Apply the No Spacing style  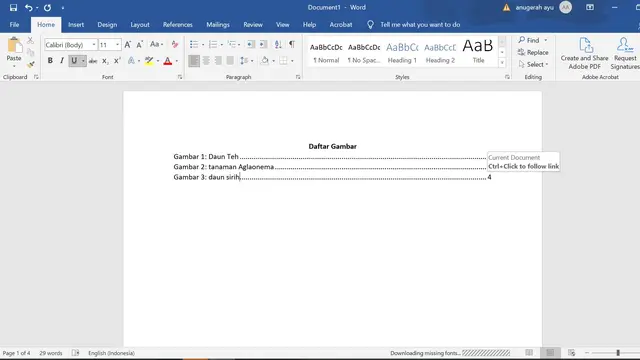pos(364,52)
